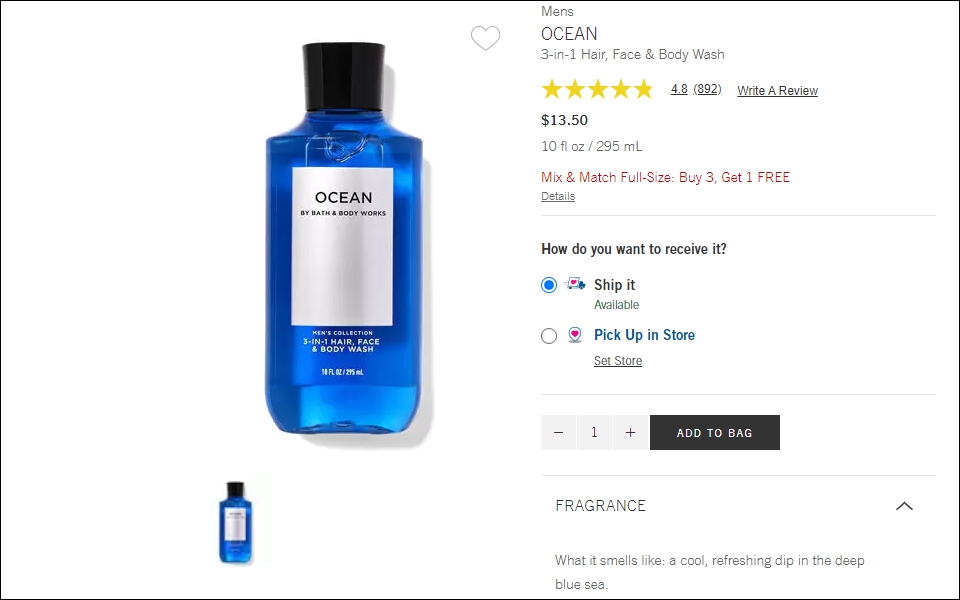The image size is (960, 600).
Task: Increase quantity with the plus button
Action: (631, 432)
